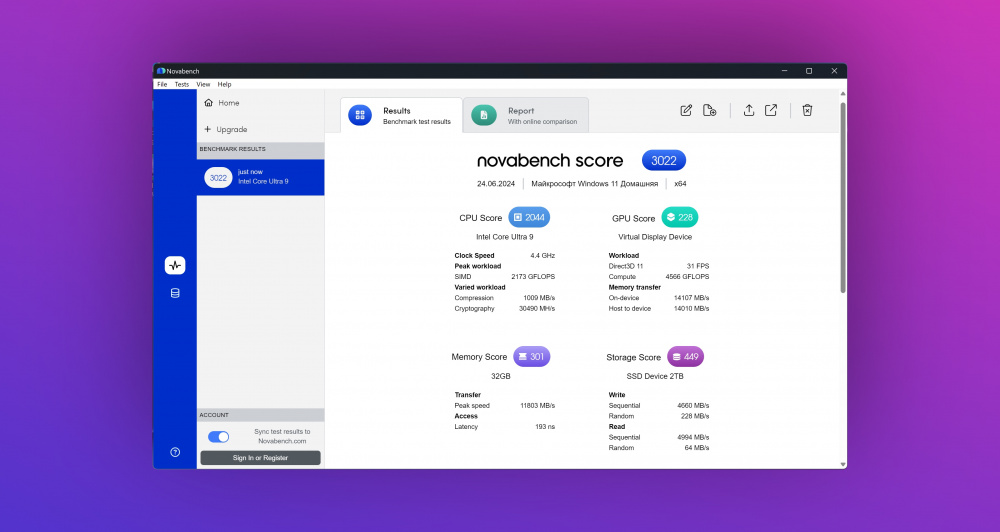1000x532 pixels.
Task: Click the scrollbar down arrow
Action: (843, 464)
